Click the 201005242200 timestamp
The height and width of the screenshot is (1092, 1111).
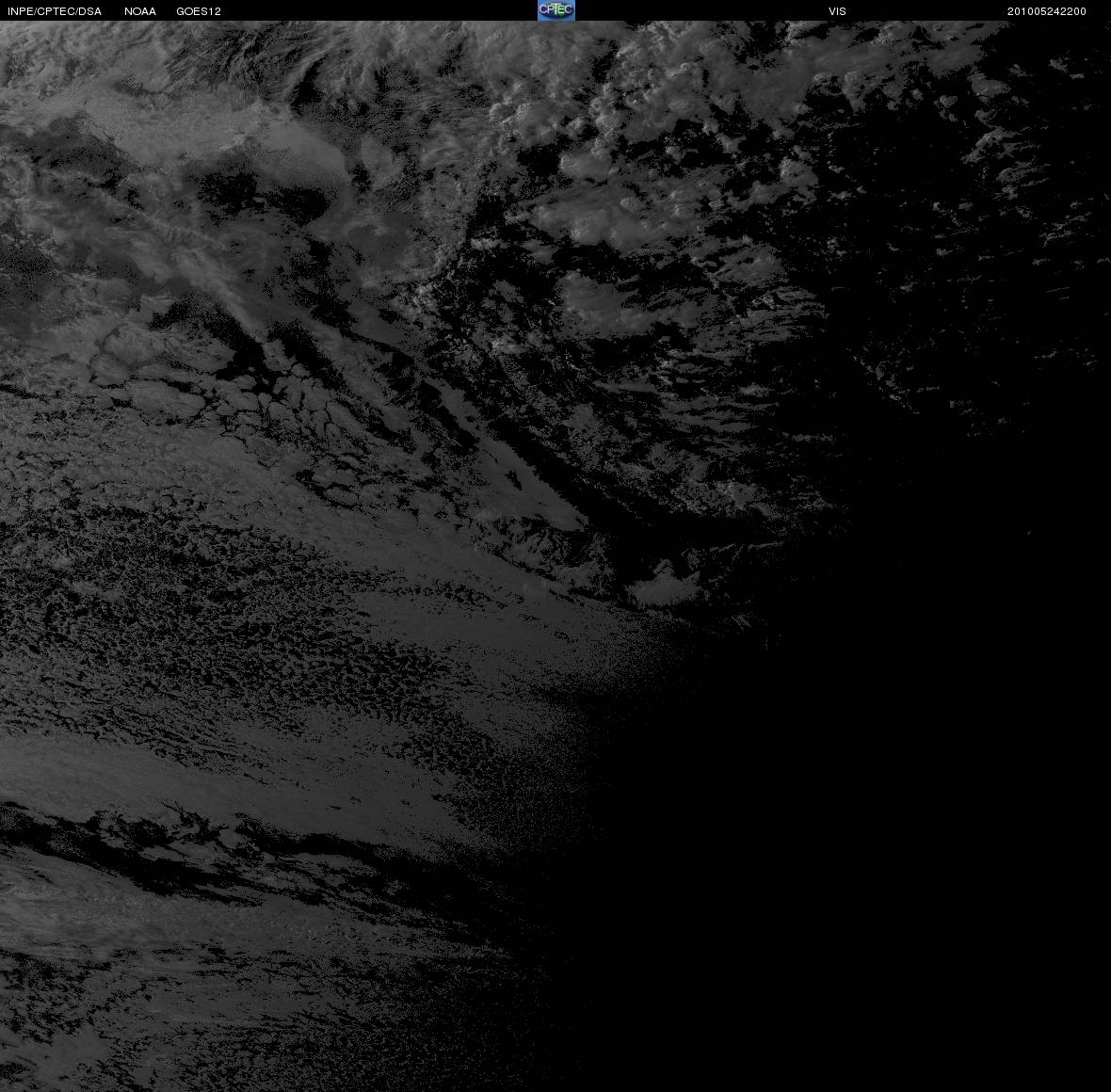pos(1047,11)
